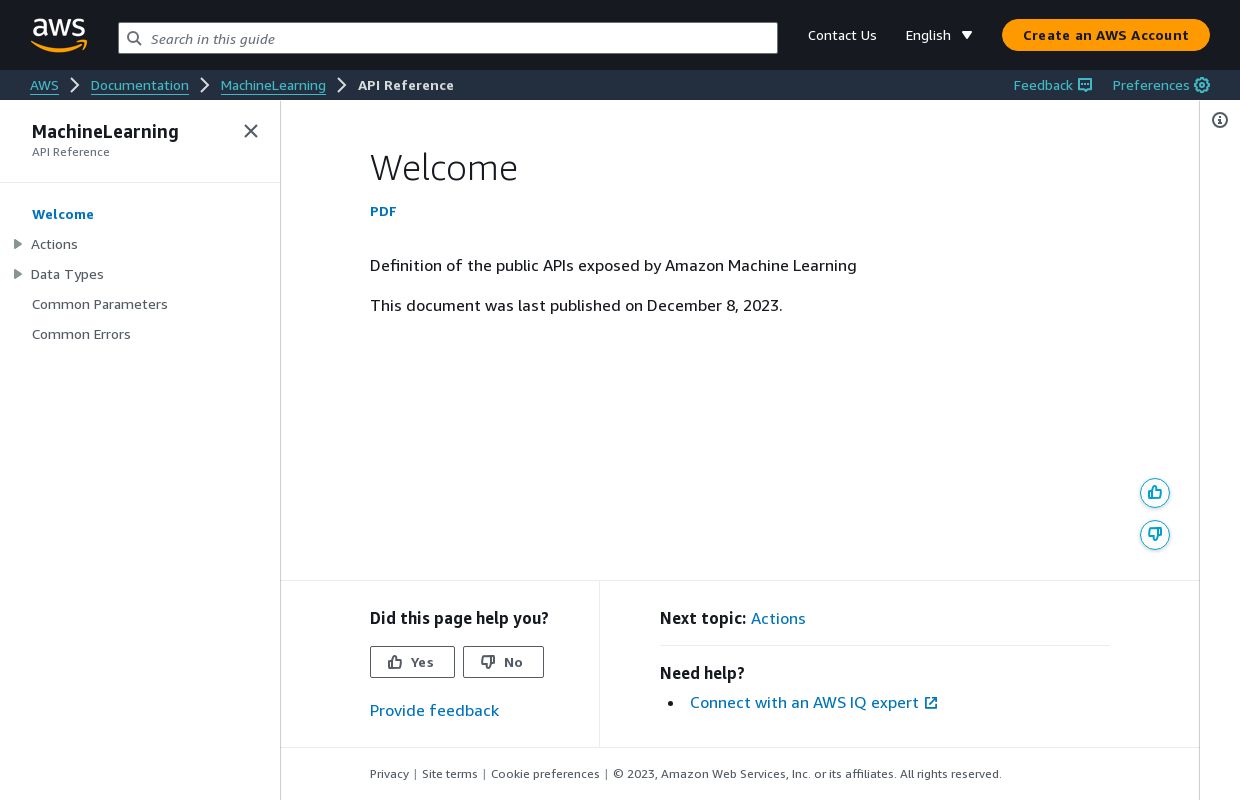Click the Welcome page heading
Viewport: 1240px width, 800px height.
[x=444, y=167]
